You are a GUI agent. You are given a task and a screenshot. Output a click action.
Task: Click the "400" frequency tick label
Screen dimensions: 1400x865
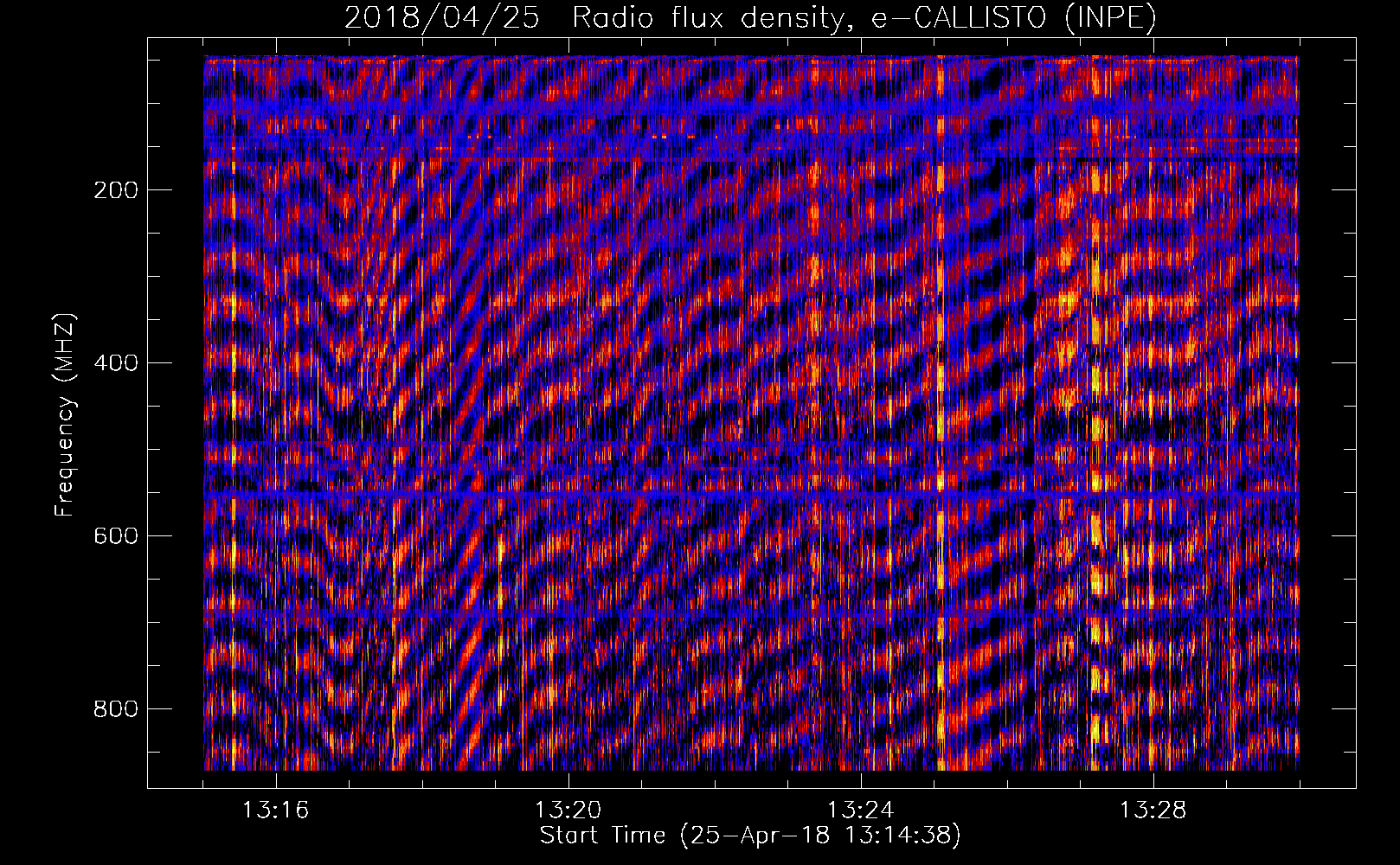[116, 363]
